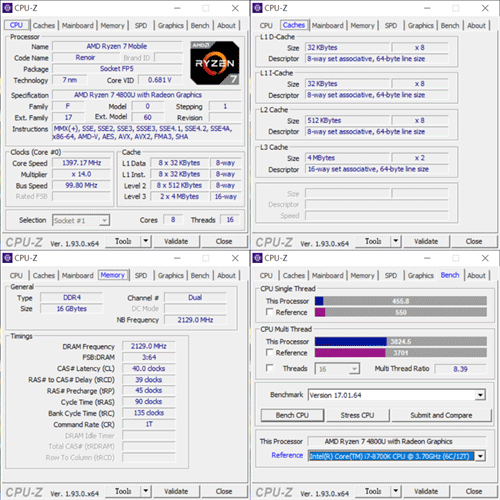Click the L3 Cache size 4 MBytes field
The height and width of the screenshot is (500, 500).
click(347, 158)
